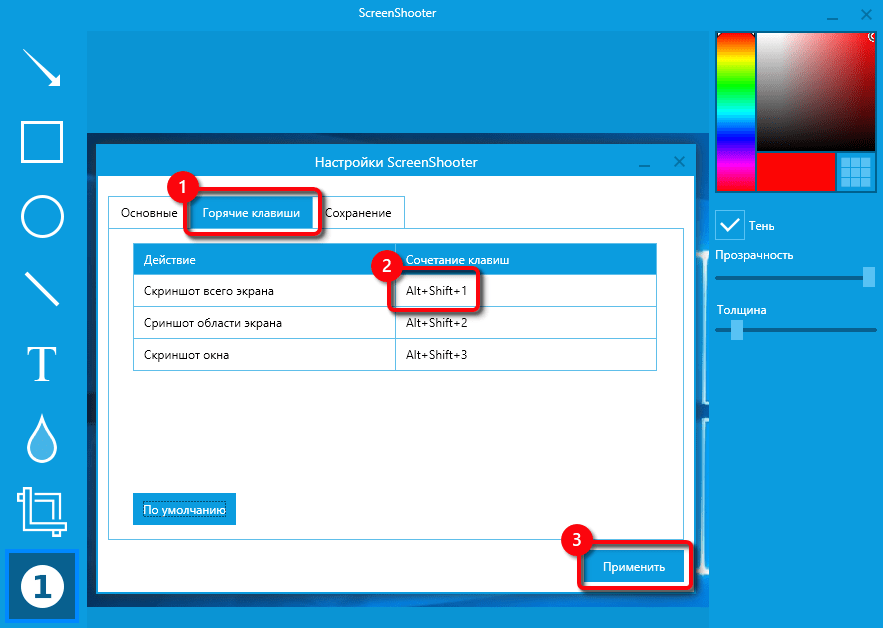Close the main ScreenShooter window
Viewport: 883px width, 628px height.
click(x=866, y=15)
